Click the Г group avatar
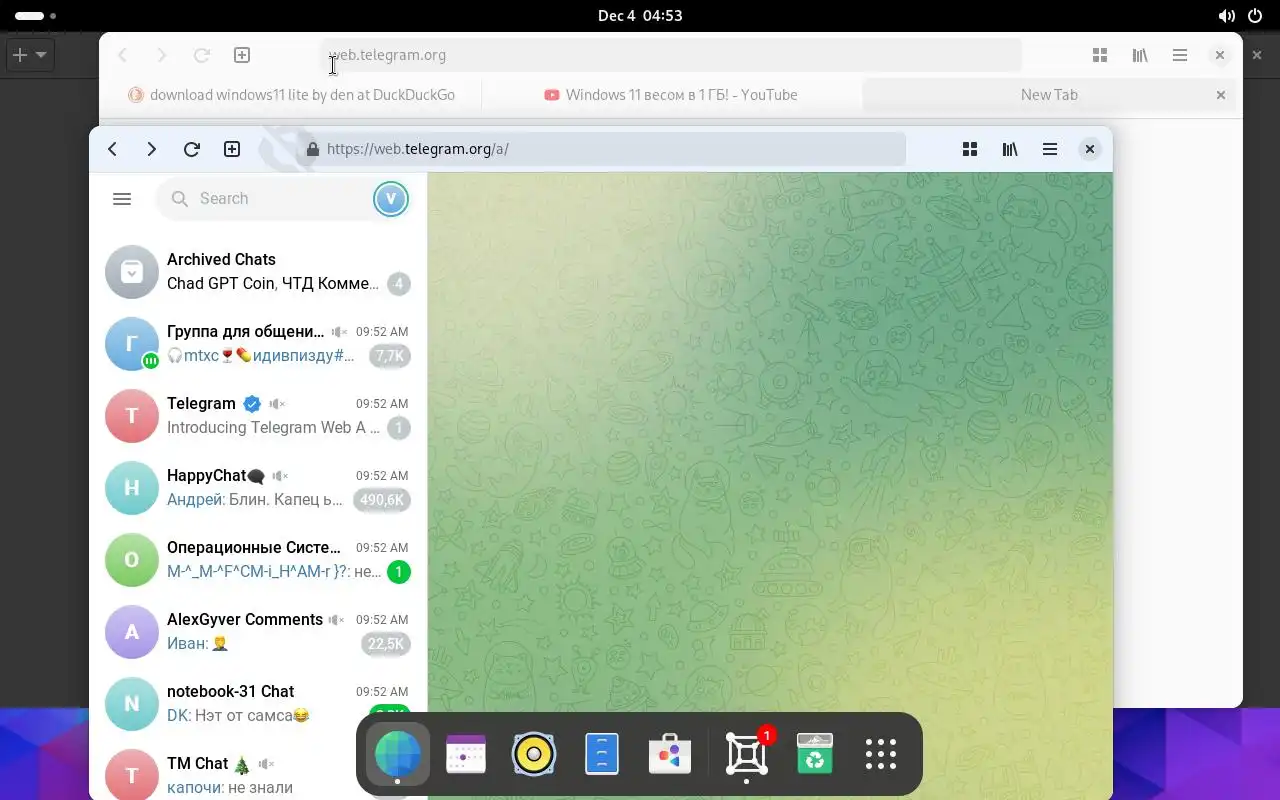The width and height of the screenshot is (1280, 800). (132, 344)
